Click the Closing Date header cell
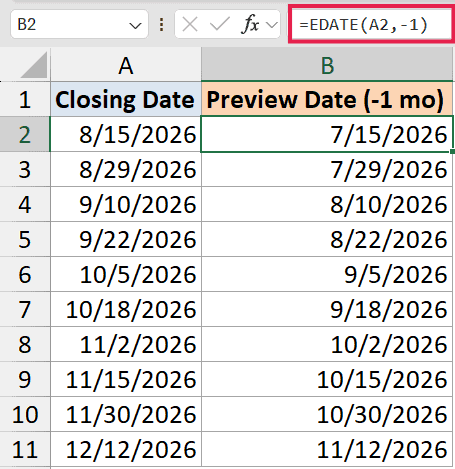The height and width of the screenshot is (469, 455). click(126, 99)
